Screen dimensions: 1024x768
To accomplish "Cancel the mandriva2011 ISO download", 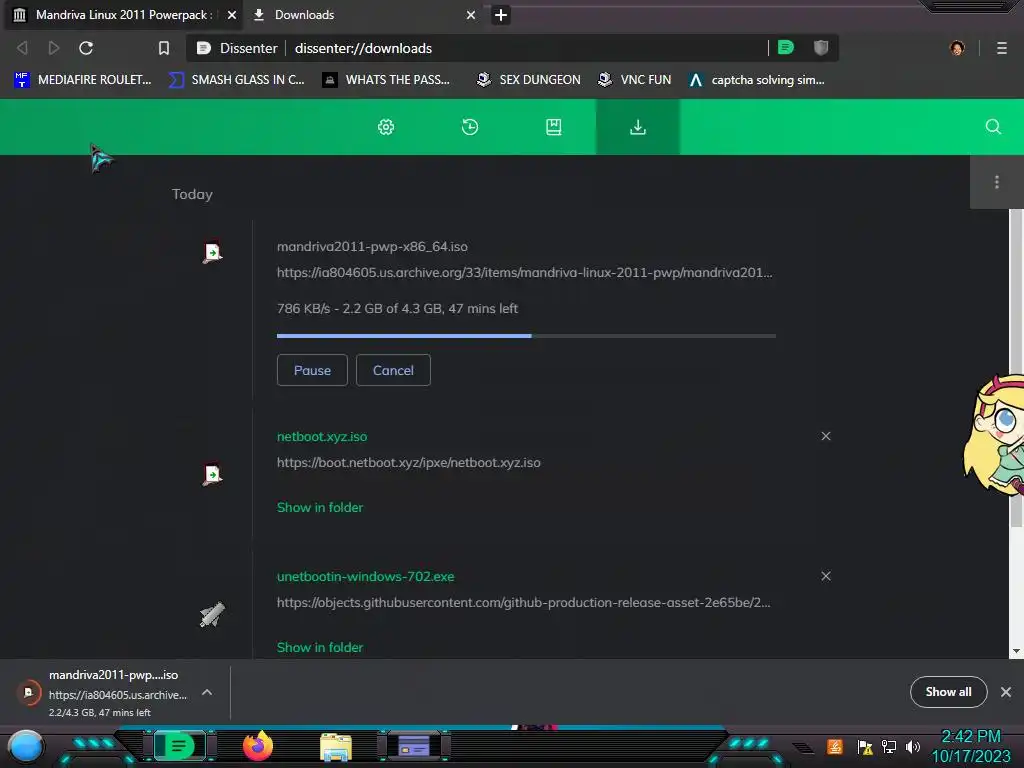I will (393, 370).
